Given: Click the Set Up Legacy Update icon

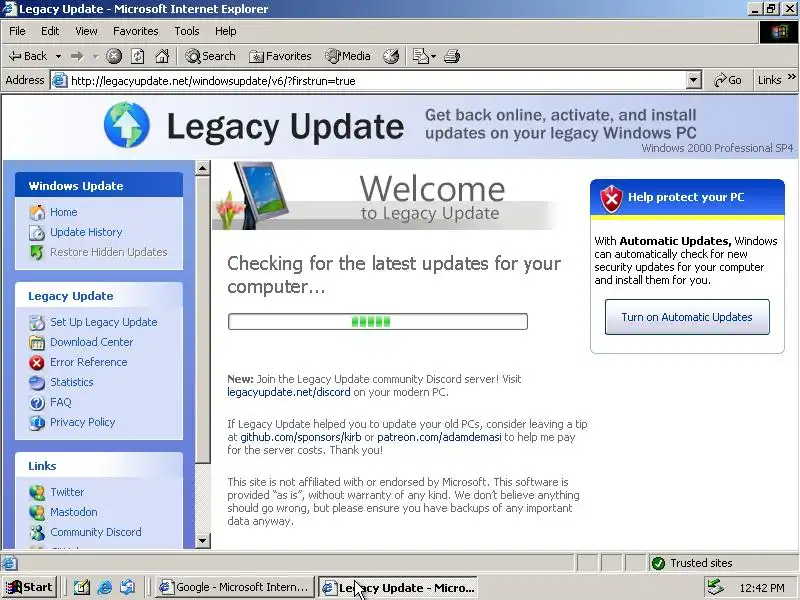Looking at the screenshot, I should [x=37, y=322].
